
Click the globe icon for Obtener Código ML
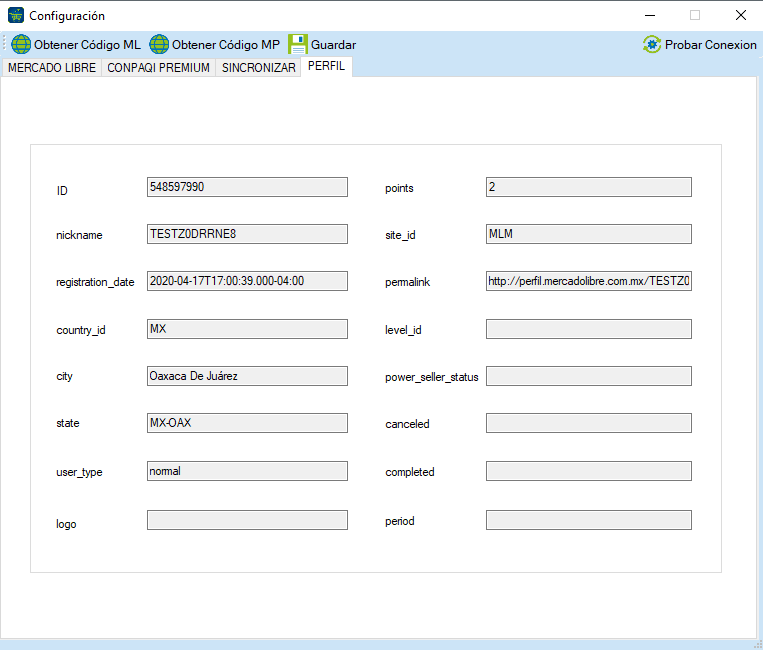click(x=21, y=44)
